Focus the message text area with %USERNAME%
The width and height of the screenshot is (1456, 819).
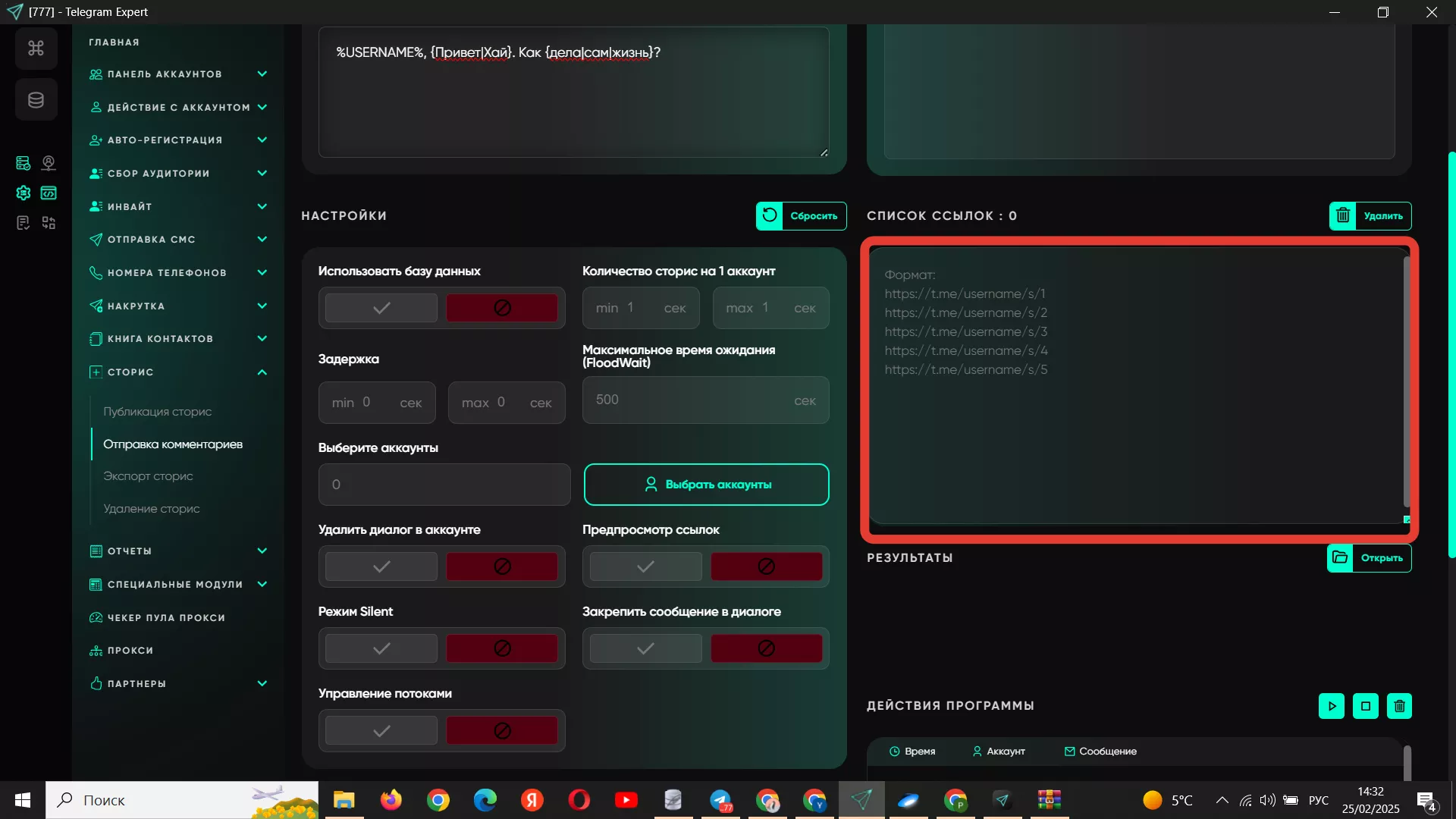(574, 92)
